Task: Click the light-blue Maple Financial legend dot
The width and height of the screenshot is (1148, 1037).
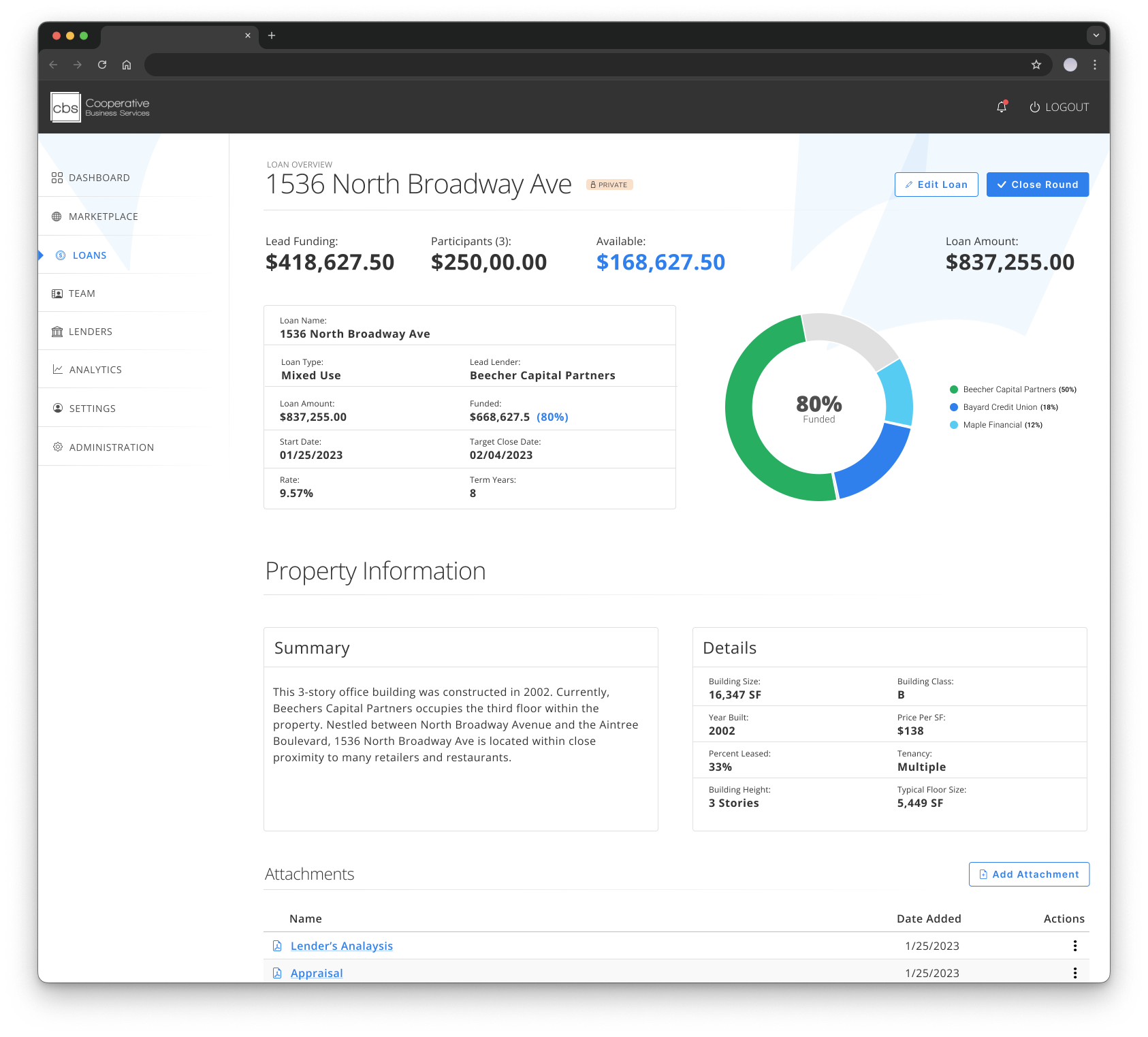Action: coord(954,425)
